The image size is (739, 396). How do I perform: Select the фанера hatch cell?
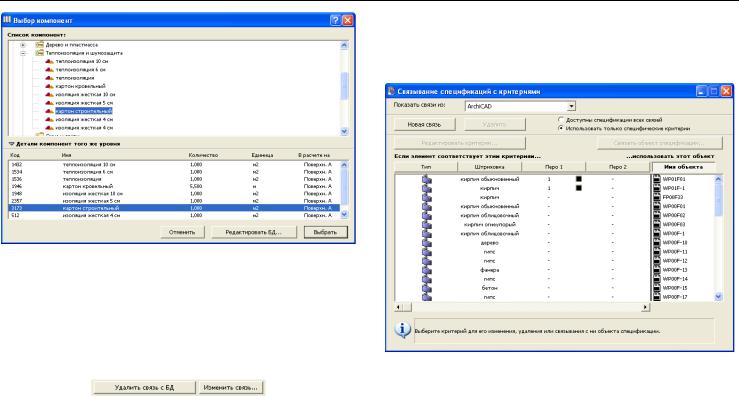[490, 270]
